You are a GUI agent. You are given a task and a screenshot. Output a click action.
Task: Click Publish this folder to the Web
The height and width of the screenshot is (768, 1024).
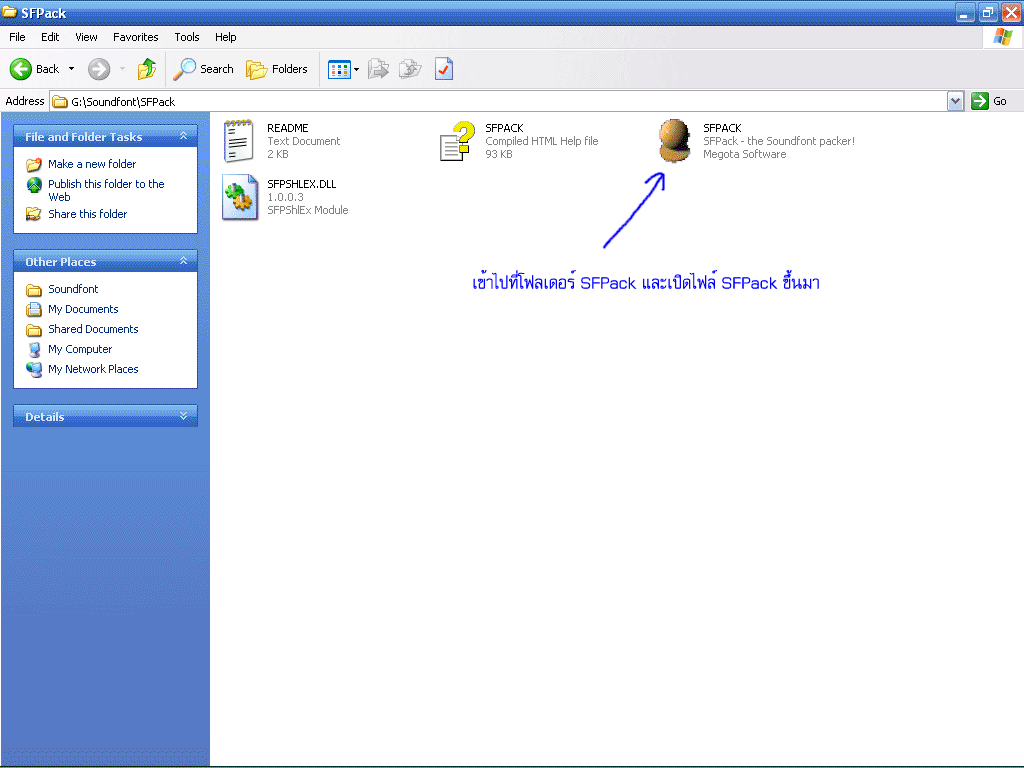106,190
